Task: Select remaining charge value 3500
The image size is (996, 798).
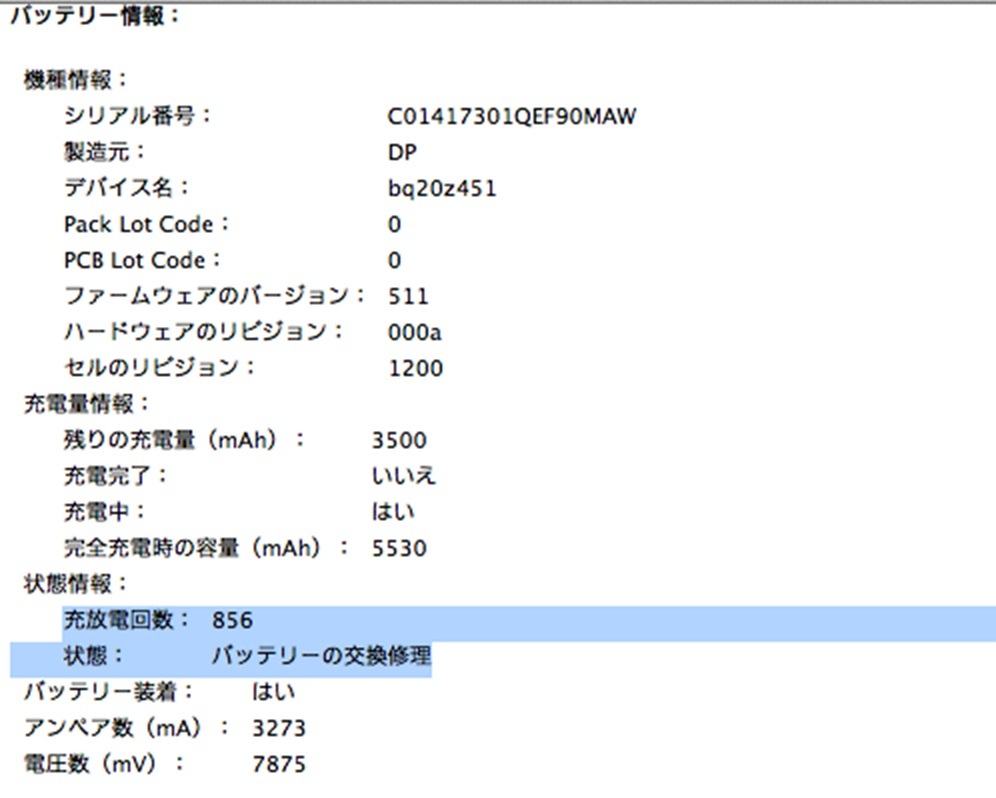Action: point(399,440)
